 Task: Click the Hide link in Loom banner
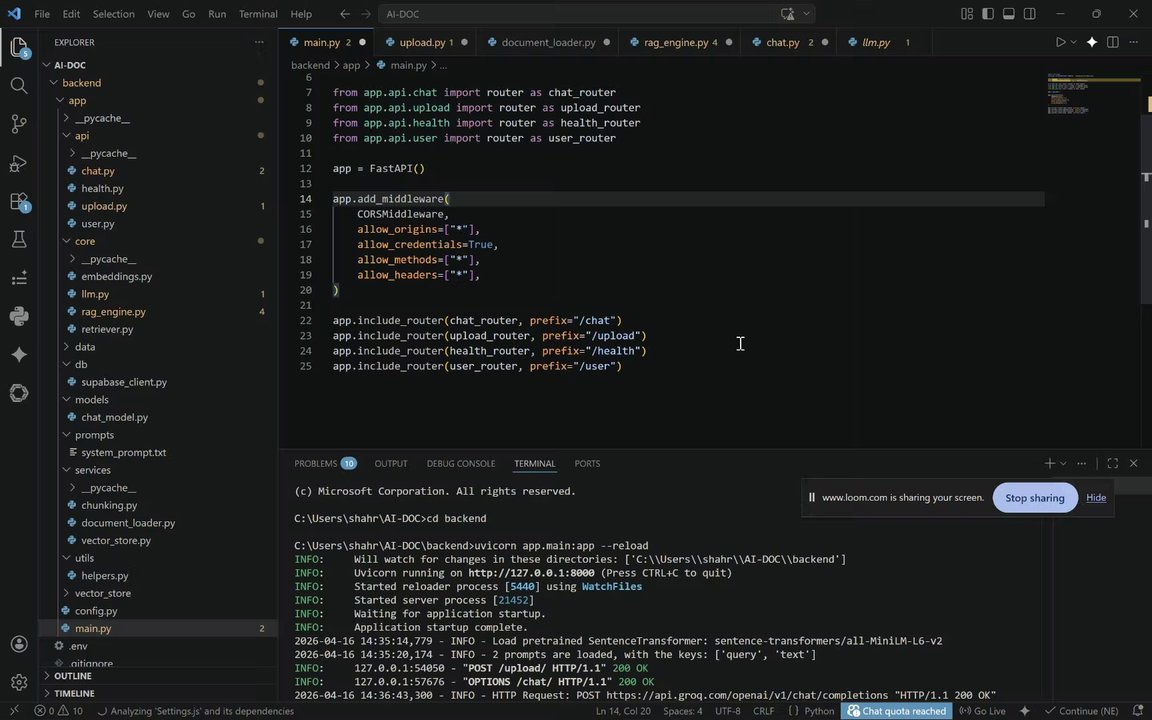point(1096,498)
